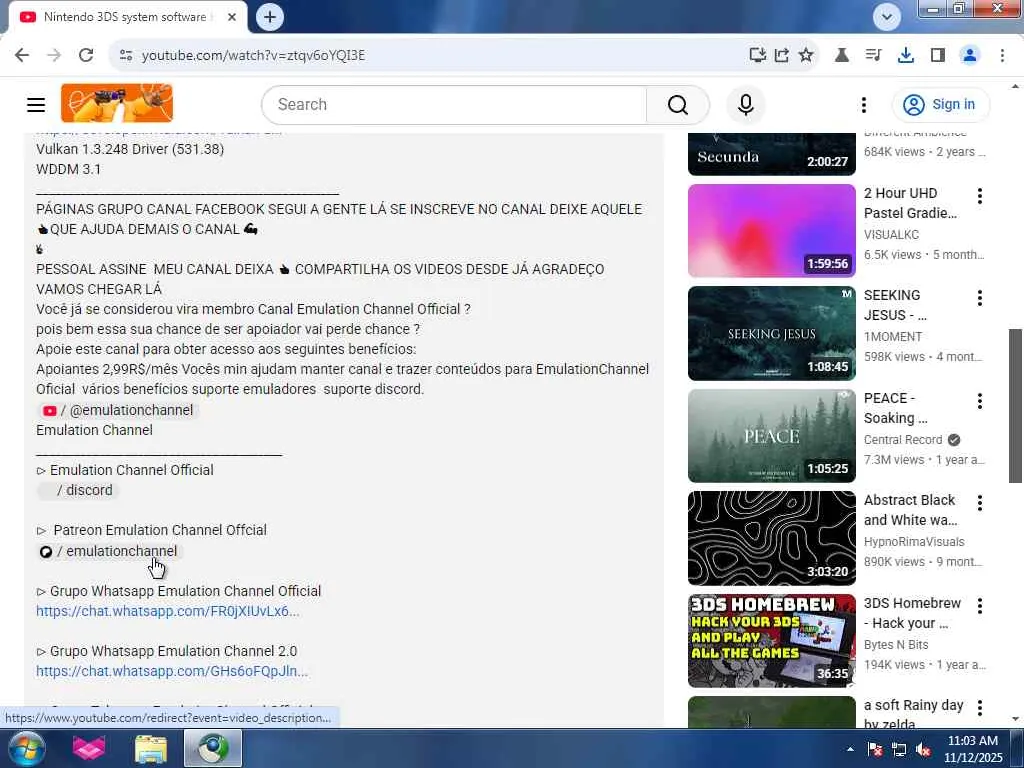
Task: Click the Central Record channel name
Action: tap(903, 440)
